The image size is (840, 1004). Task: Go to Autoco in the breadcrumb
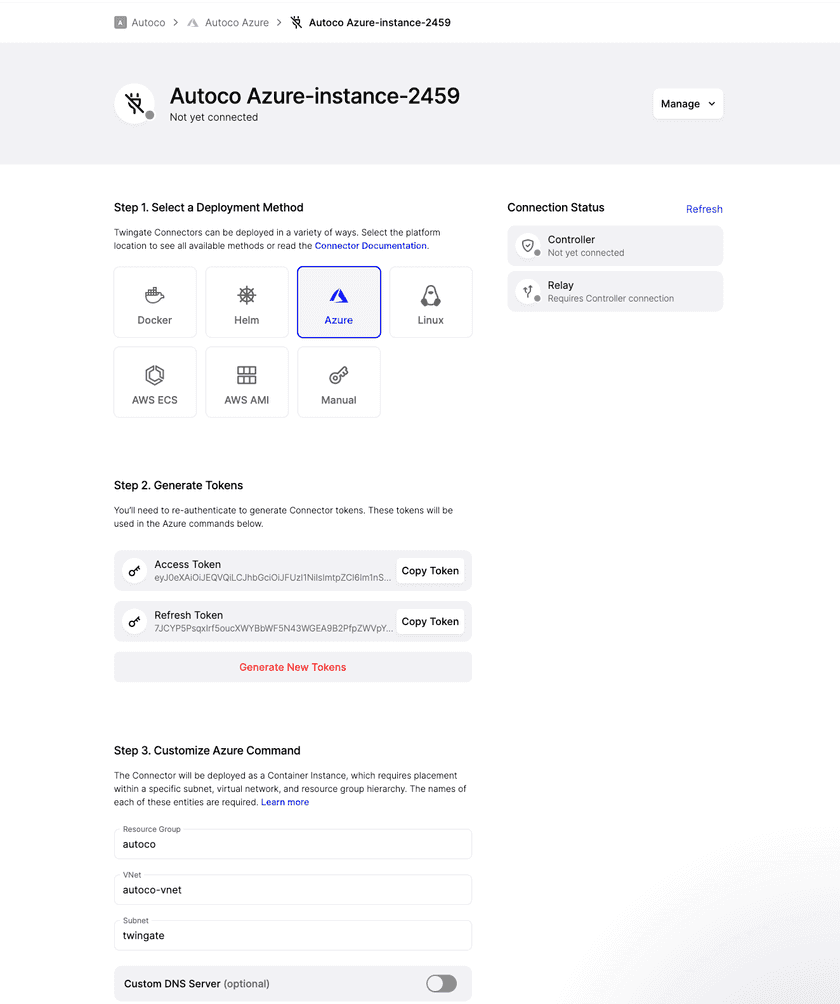click(x=149, y=22)
